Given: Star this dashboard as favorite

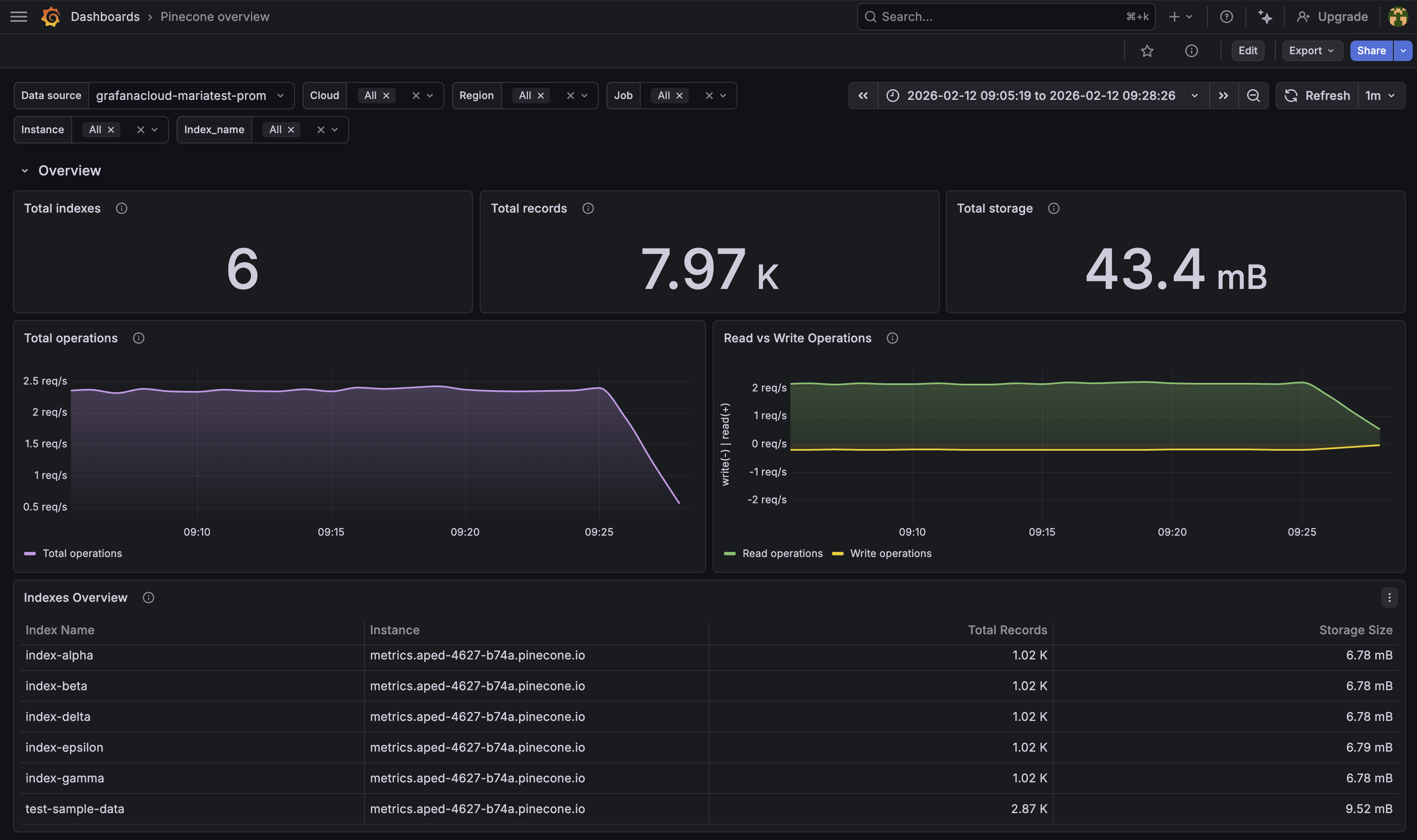Looking at the screenshot, I should pyautogui.click(x=1146, y=51).
